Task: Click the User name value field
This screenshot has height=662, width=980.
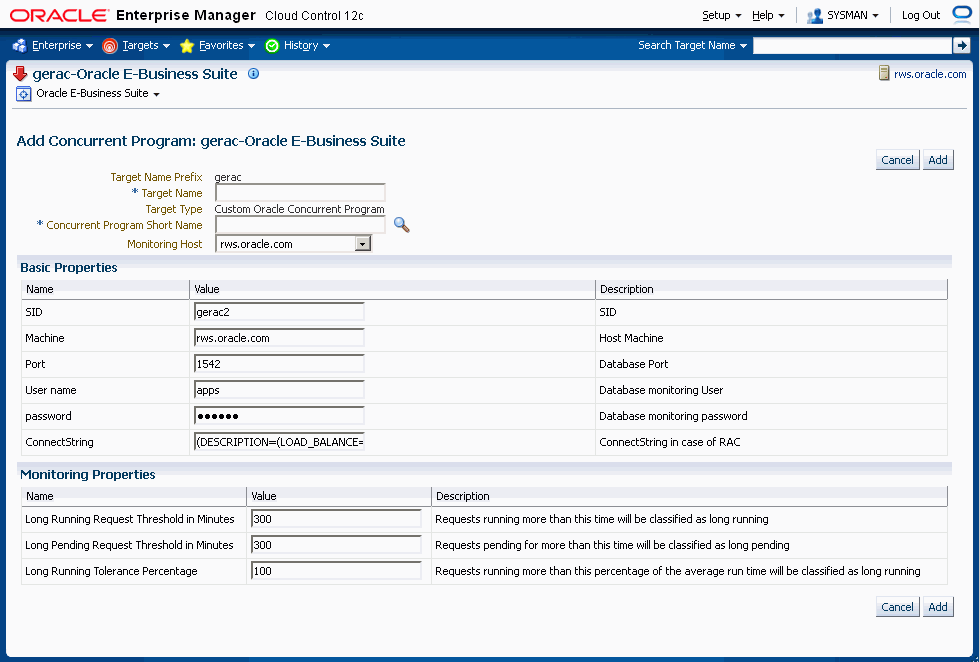Action: [279, 390]
